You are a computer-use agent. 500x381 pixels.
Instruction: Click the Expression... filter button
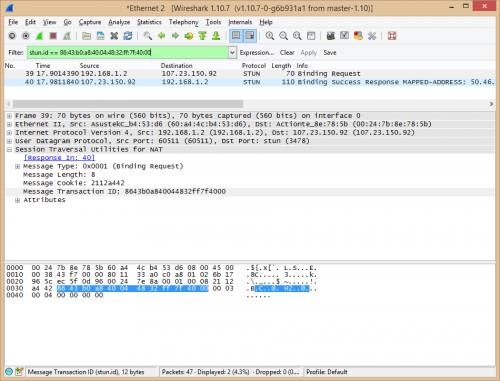click(x=257, y=53)
